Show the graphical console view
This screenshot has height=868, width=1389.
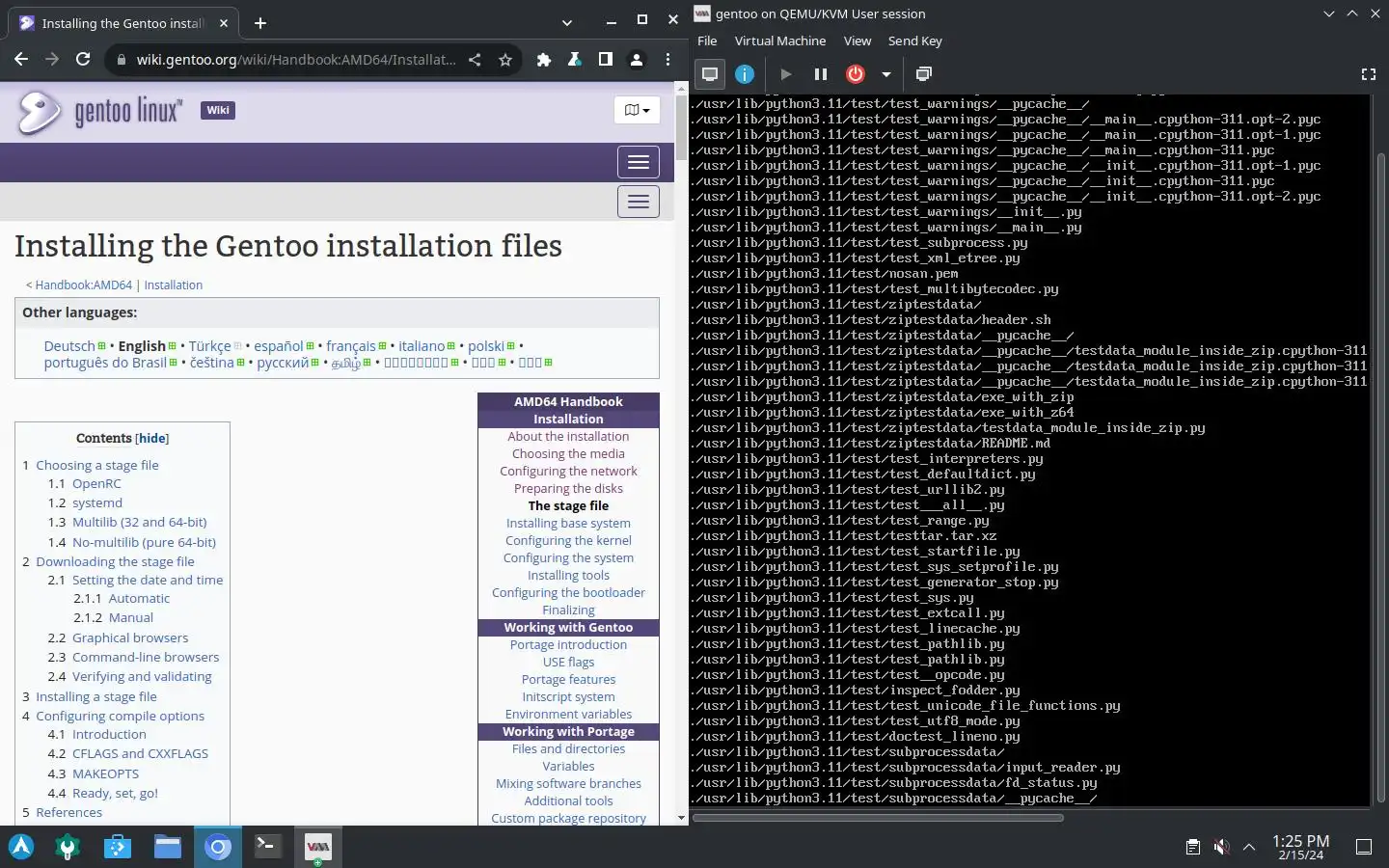tap(710, 74)
